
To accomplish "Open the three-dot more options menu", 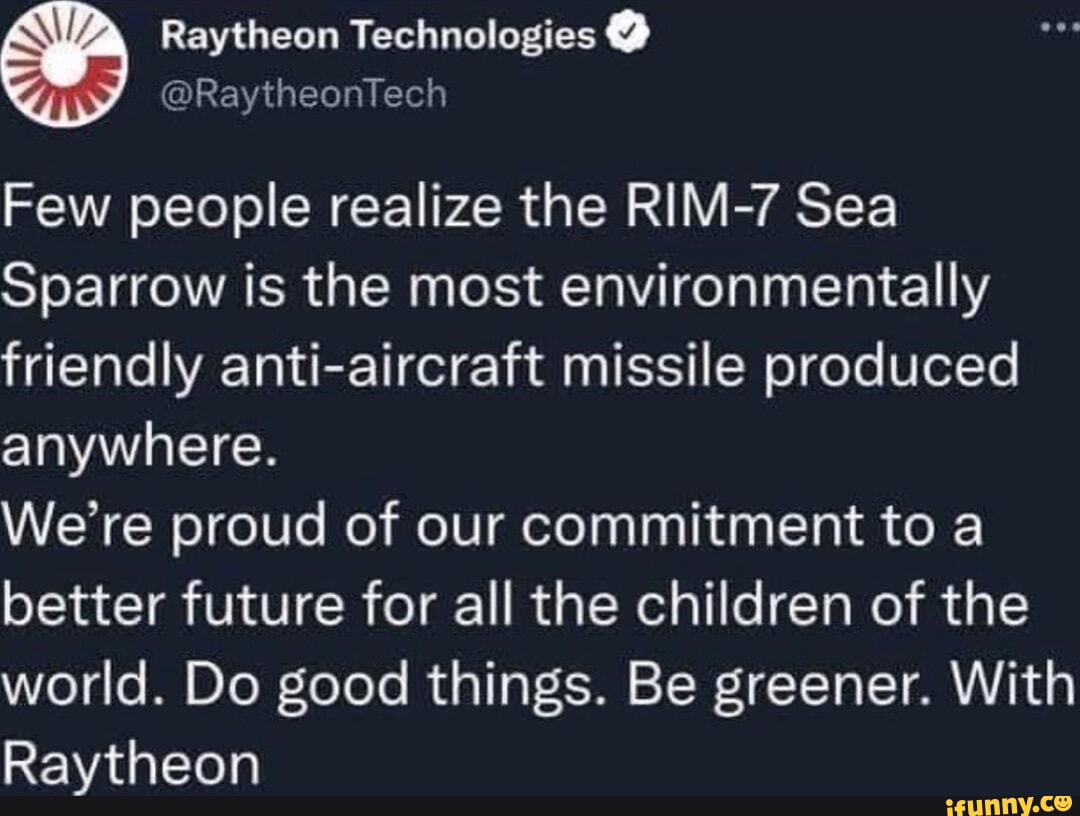I will [x=1058, y=30].
